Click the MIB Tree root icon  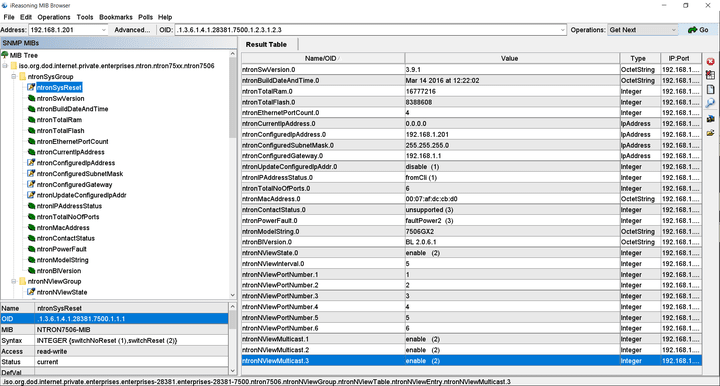(x=5, y=55)
